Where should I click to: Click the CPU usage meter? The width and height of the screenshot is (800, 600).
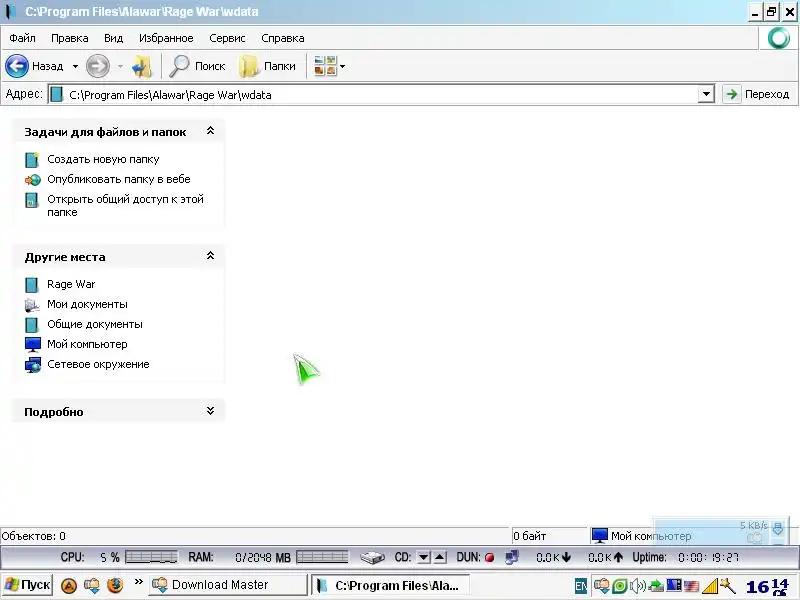(152, 557)
